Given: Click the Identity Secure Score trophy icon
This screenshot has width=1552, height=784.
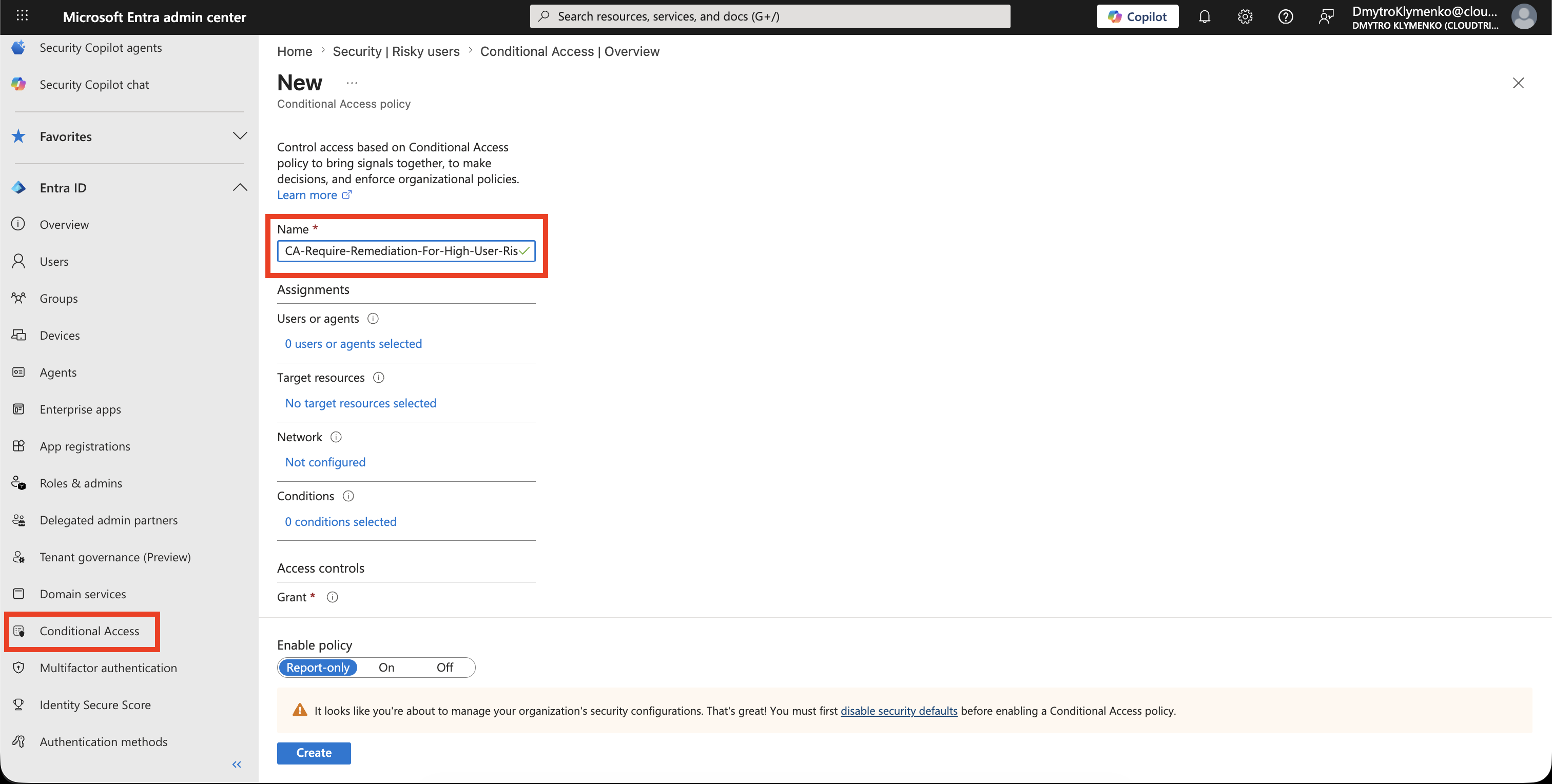Looking at the screenshot, I should pos(18,704).
